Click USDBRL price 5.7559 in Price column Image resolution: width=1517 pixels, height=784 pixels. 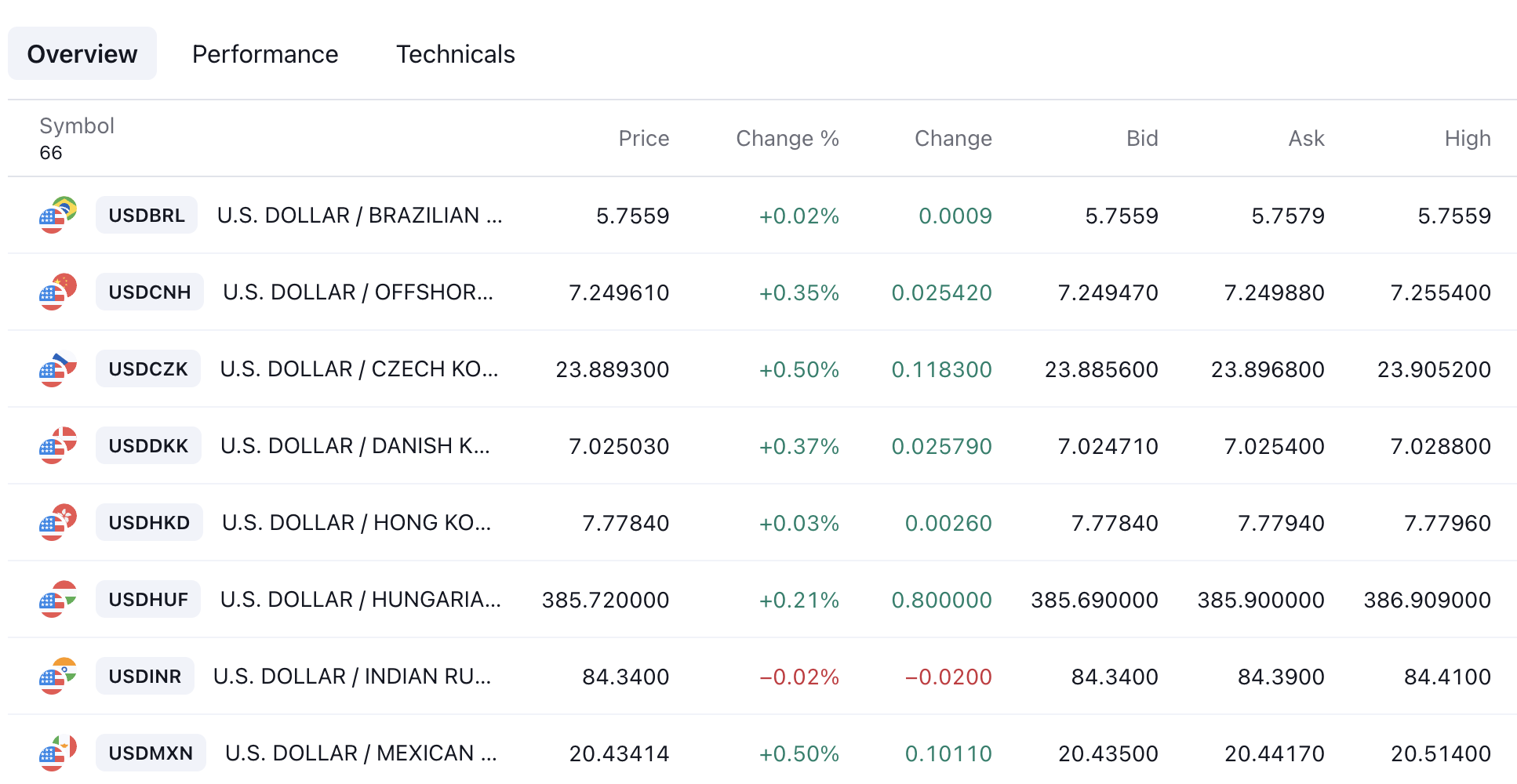[633, 216]
